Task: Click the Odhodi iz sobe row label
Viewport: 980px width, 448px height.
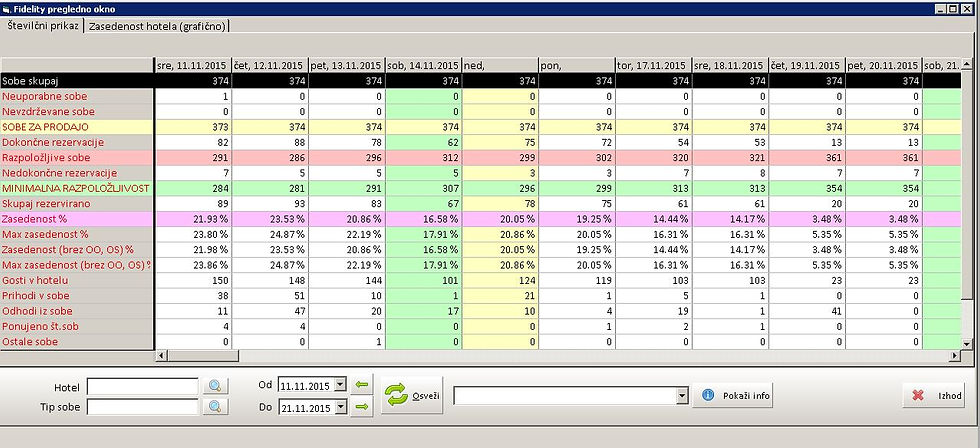Action: pyautogui.click(x=77, y=311)
